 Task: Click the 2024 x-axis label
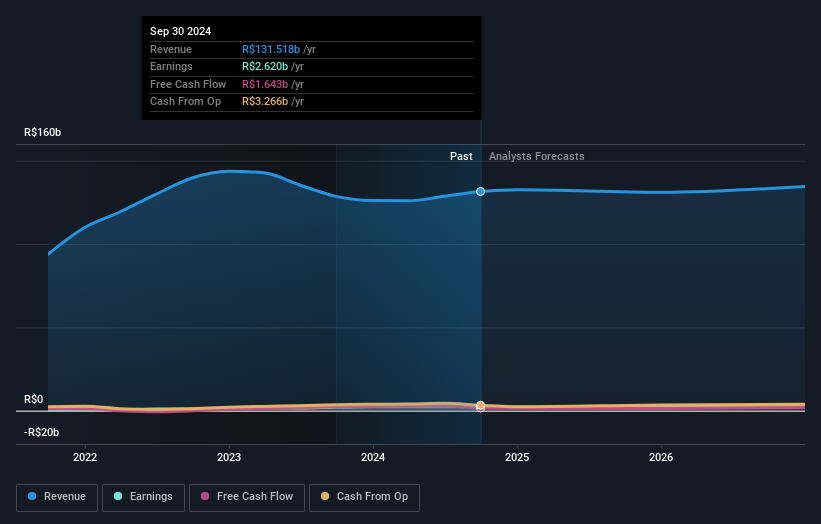click(x=373, y=457)
